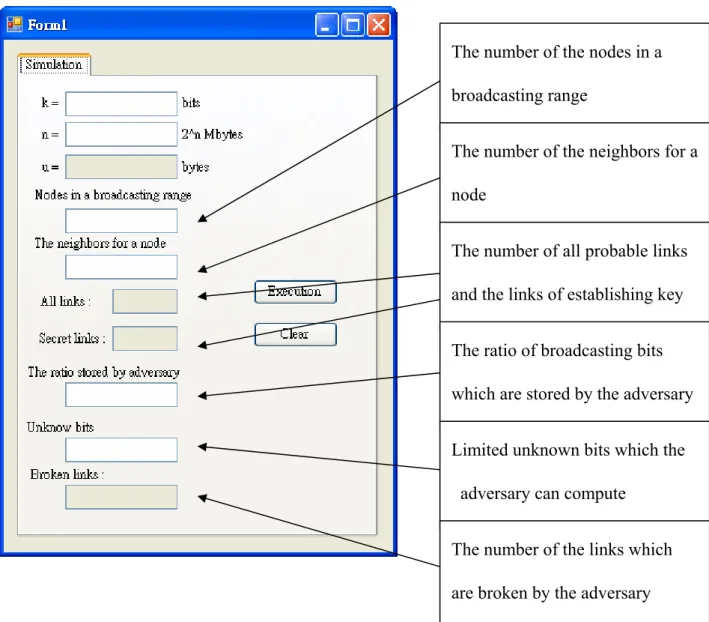Select the All links output box
This screenshot has width=709, height=622.
(145, 302)
